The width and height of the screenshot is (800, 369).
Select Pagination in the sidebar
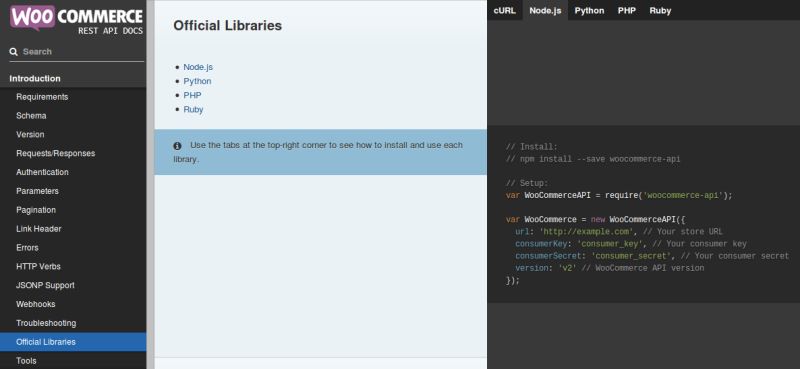tap(73, 210)
